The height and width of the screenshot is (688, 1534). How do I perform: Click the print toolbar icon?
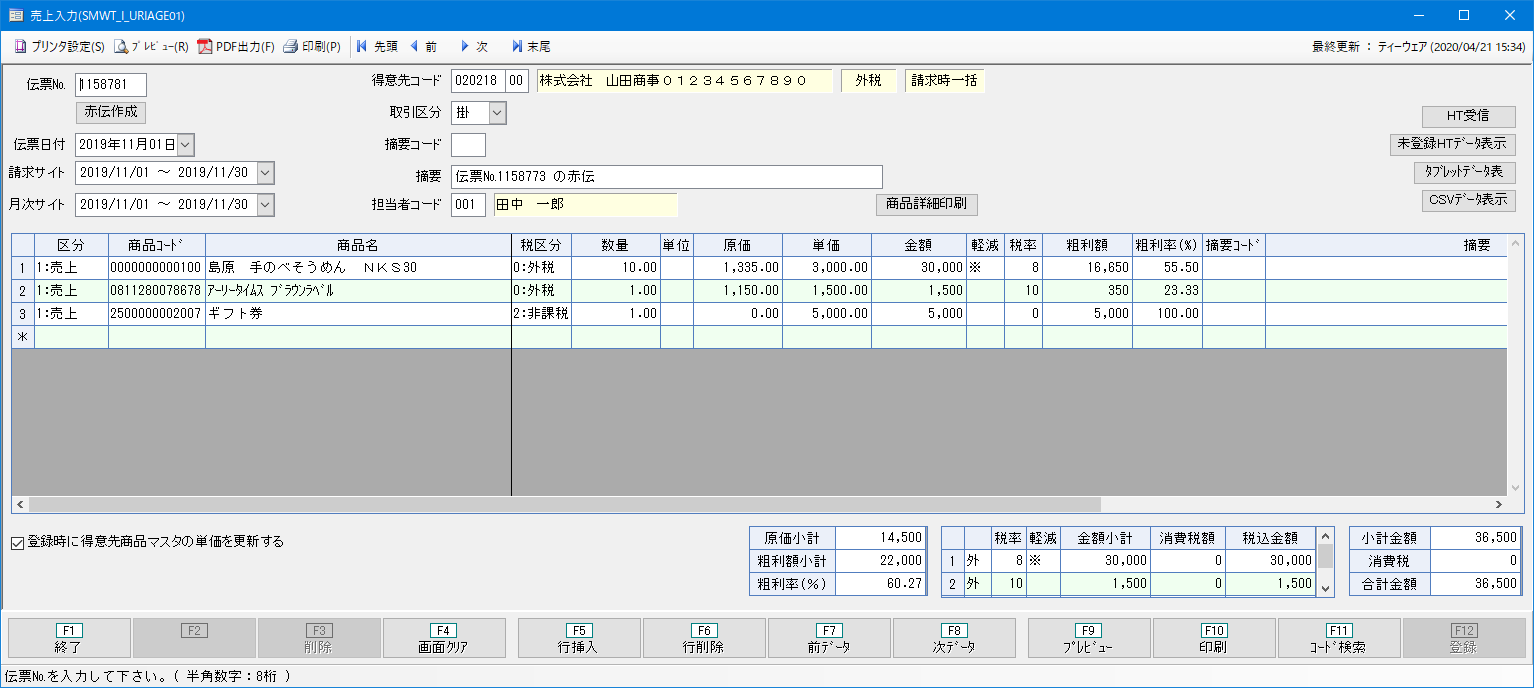311,47
